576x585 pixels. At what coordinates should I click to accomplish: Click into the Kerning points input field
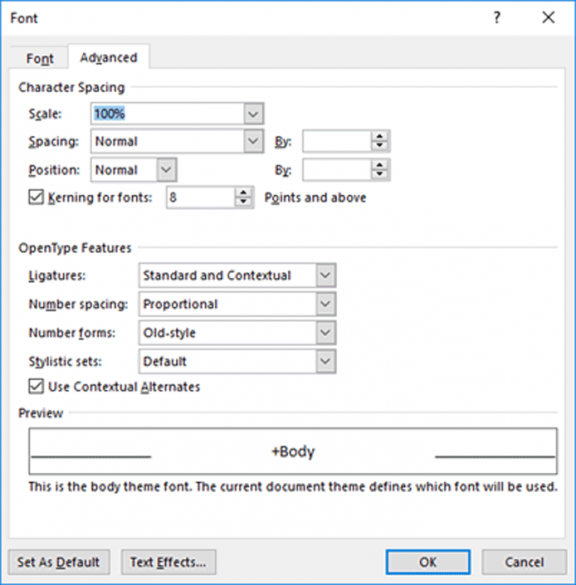point(201,197)
